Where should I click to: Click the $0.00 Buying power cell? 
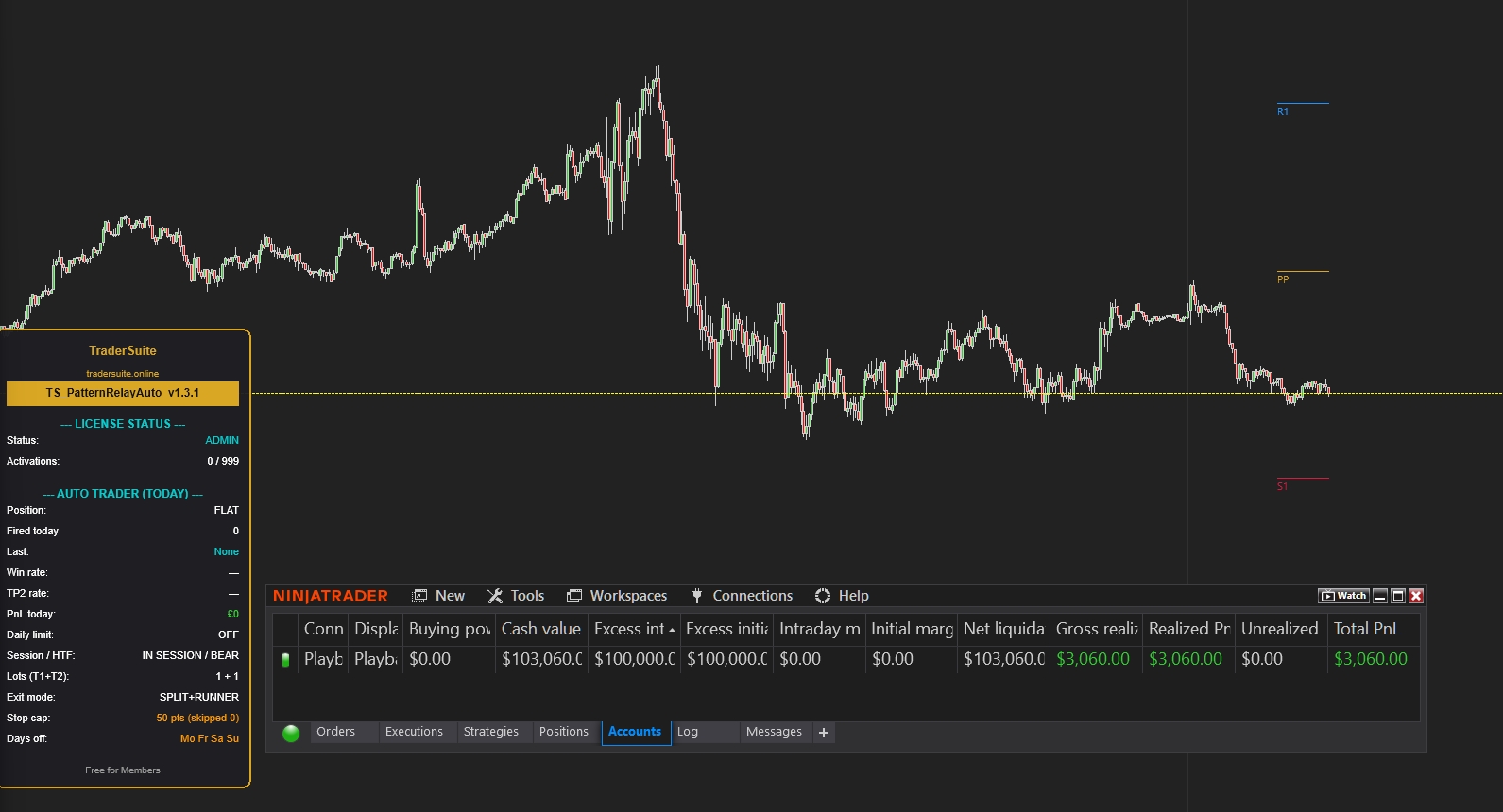(450, 659)
